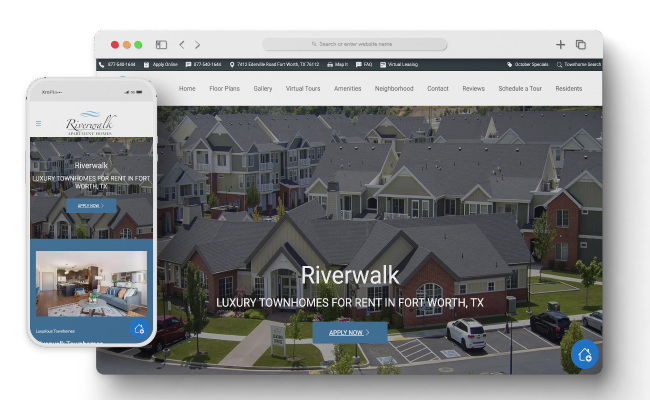Open Townhome Search in the top bar
Image resolution: width=650 pixels, height=400 pixels.
tap(579, 64)
